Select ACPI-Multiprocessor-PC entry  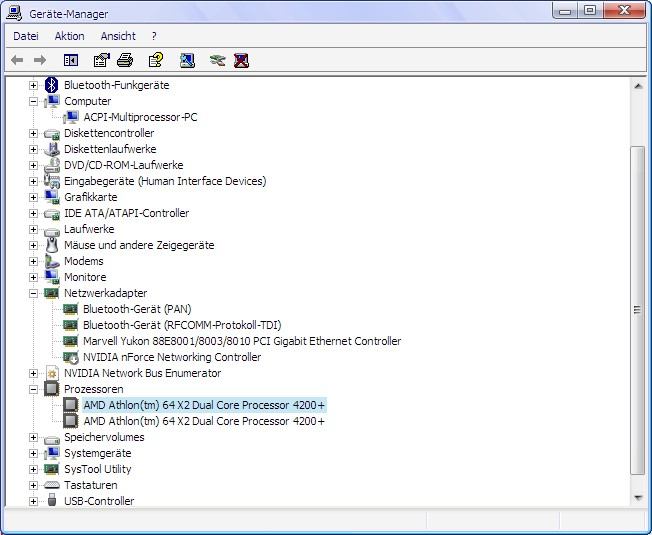coord(140,117)
